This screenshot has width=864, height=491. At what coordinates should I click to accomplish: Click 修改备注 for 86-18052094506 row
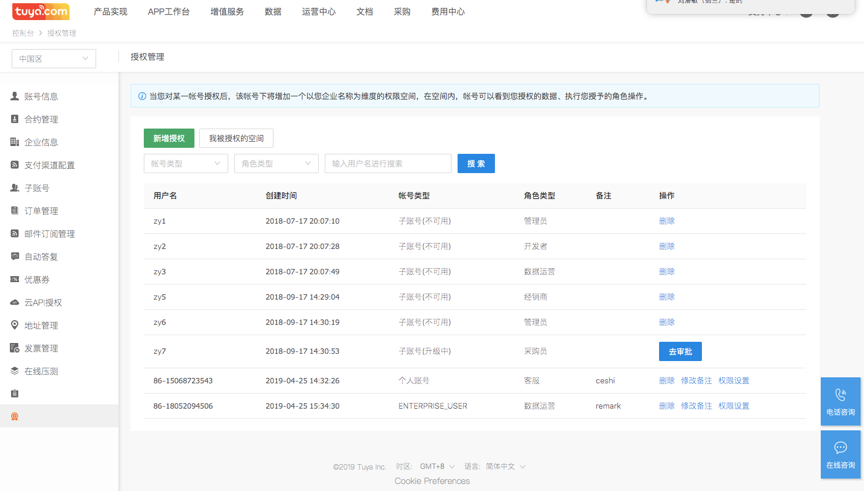click(696, 406)
